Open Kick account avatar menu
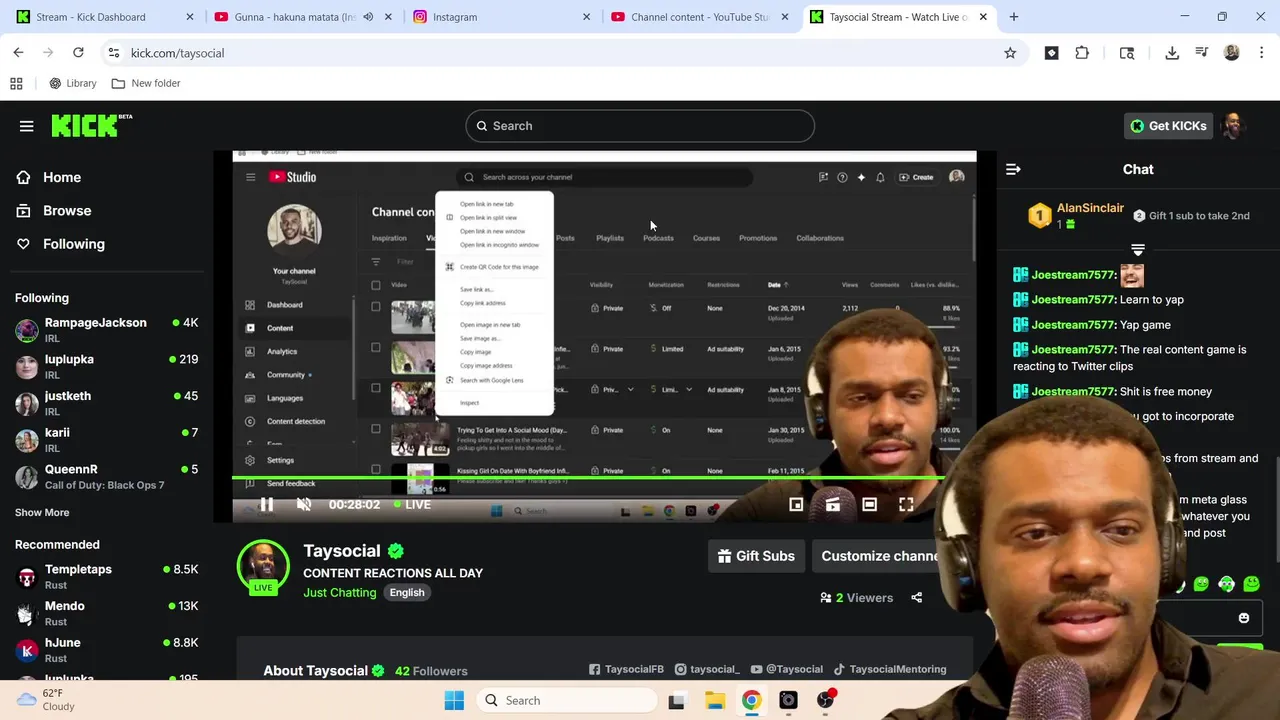1280x720 pixels. coord(1233,126)
